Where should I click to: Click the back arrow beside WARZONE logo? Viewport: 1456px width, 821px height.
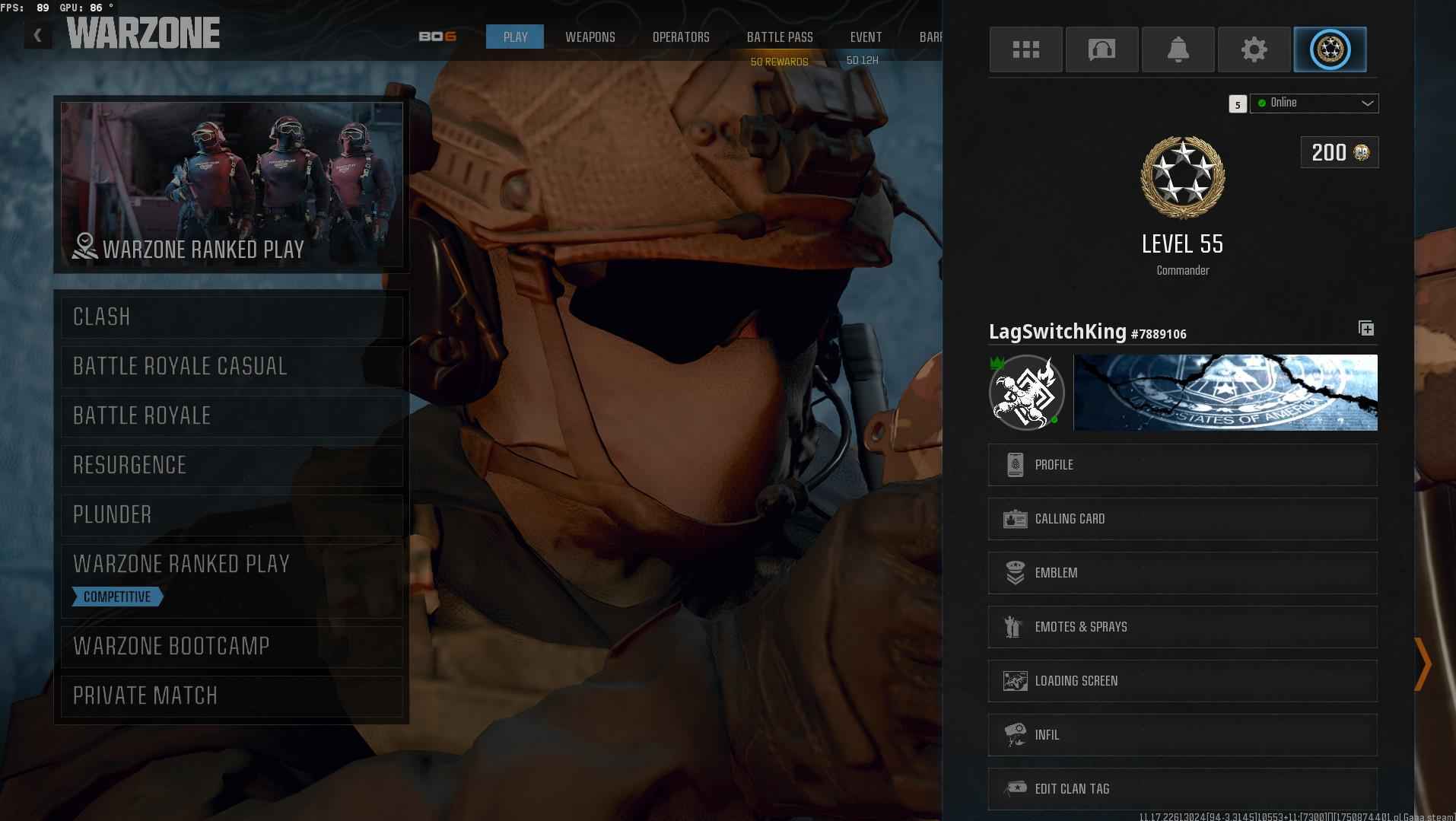[x=37, y=35]
